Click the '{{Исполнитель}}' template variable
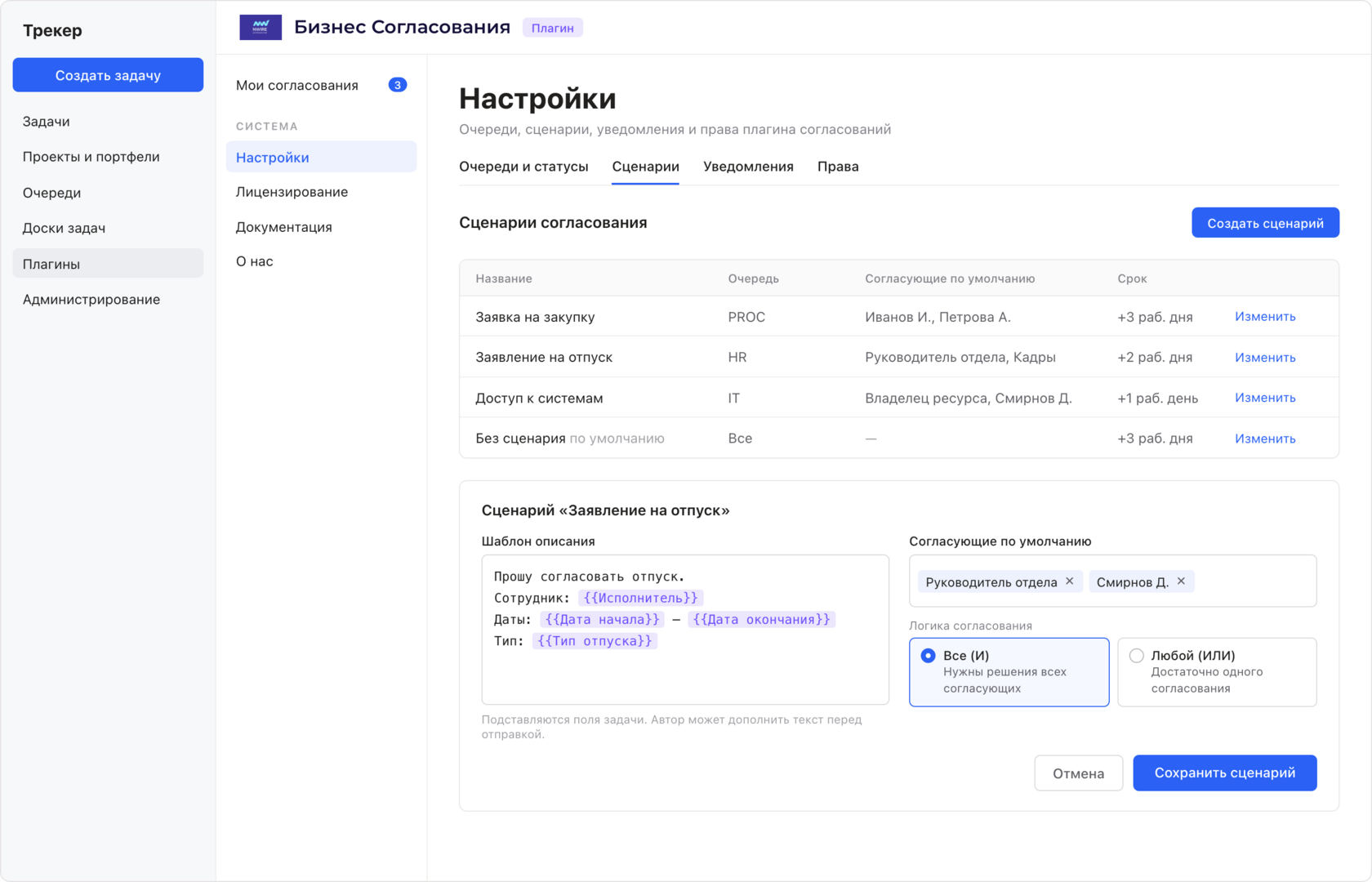The image size is (1372, 882). [x=640, y=598]
